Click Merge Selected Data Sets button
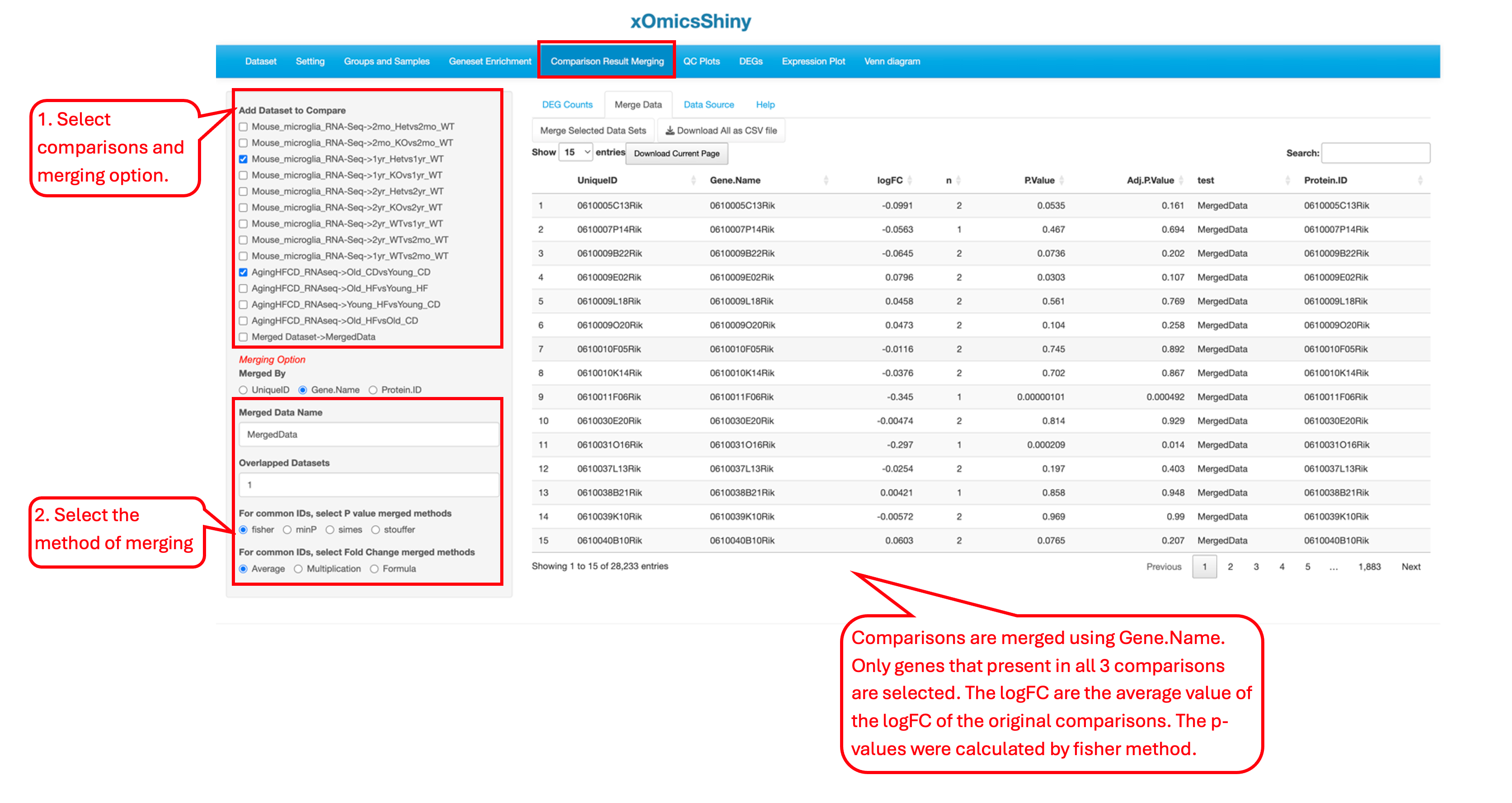 (x=593, y=131)
